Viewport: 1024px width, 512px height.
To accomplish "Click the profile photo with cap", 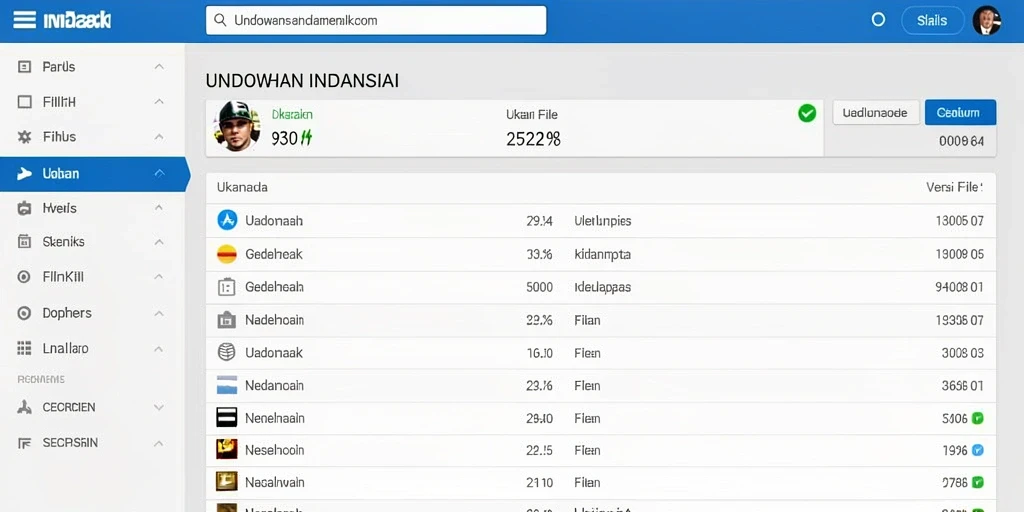I will point(236,127).
